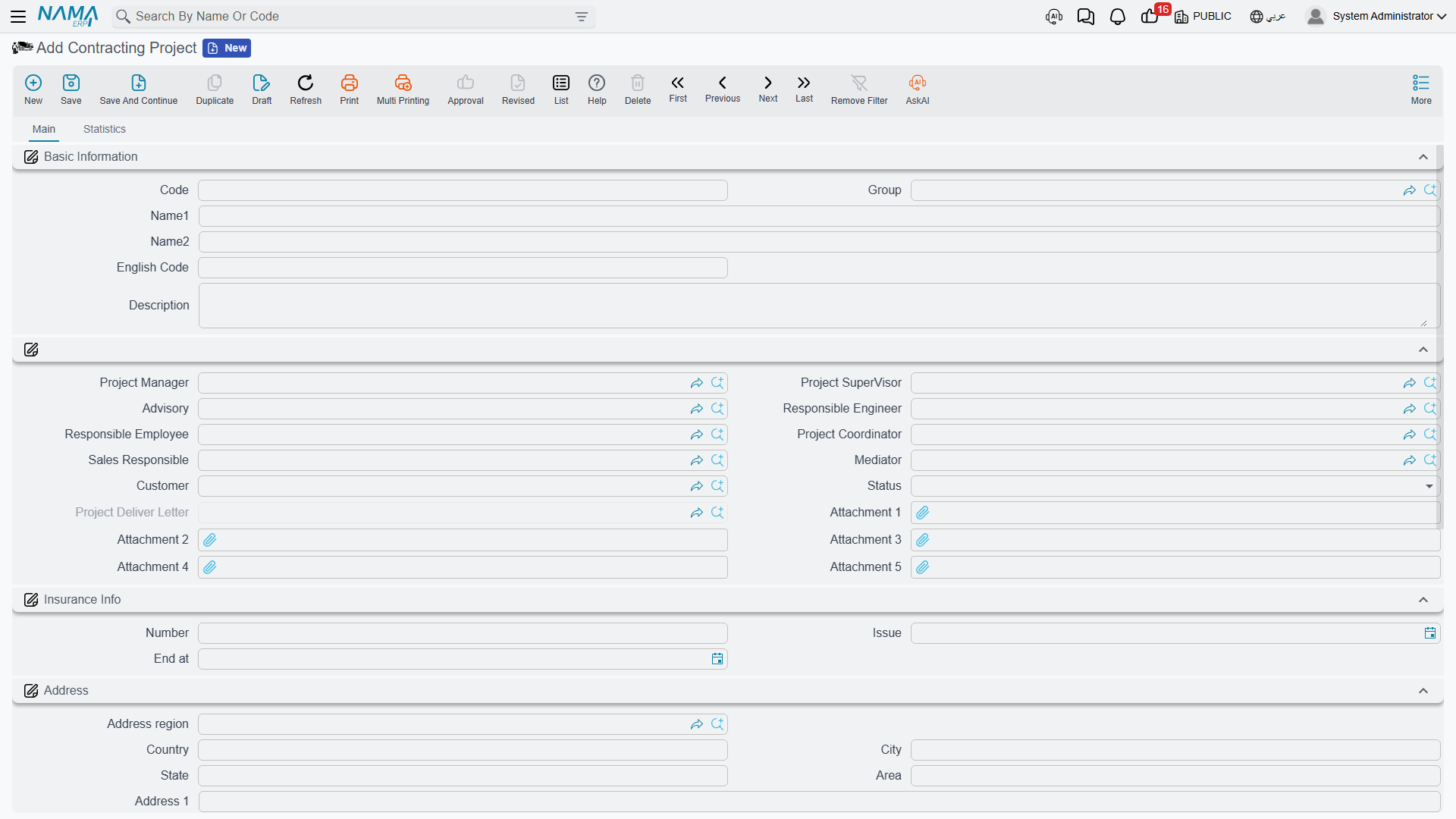
Task: Click the New toolbar icon
Action: pos(33,89)
